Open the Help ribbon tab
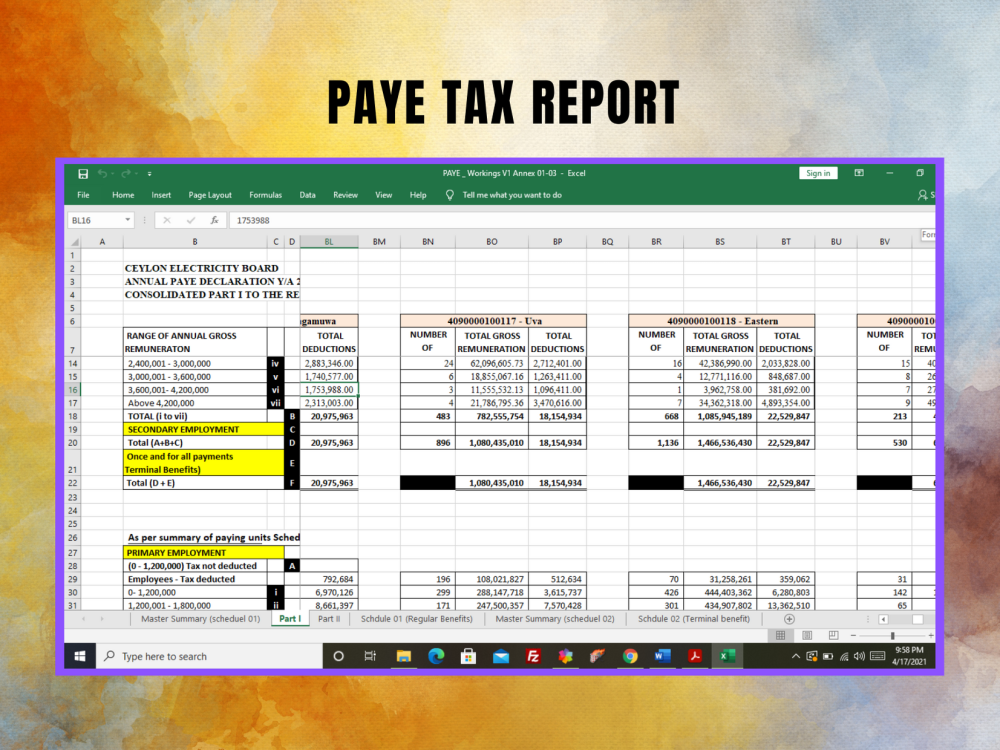1000x750 pixels. point(418,195)
